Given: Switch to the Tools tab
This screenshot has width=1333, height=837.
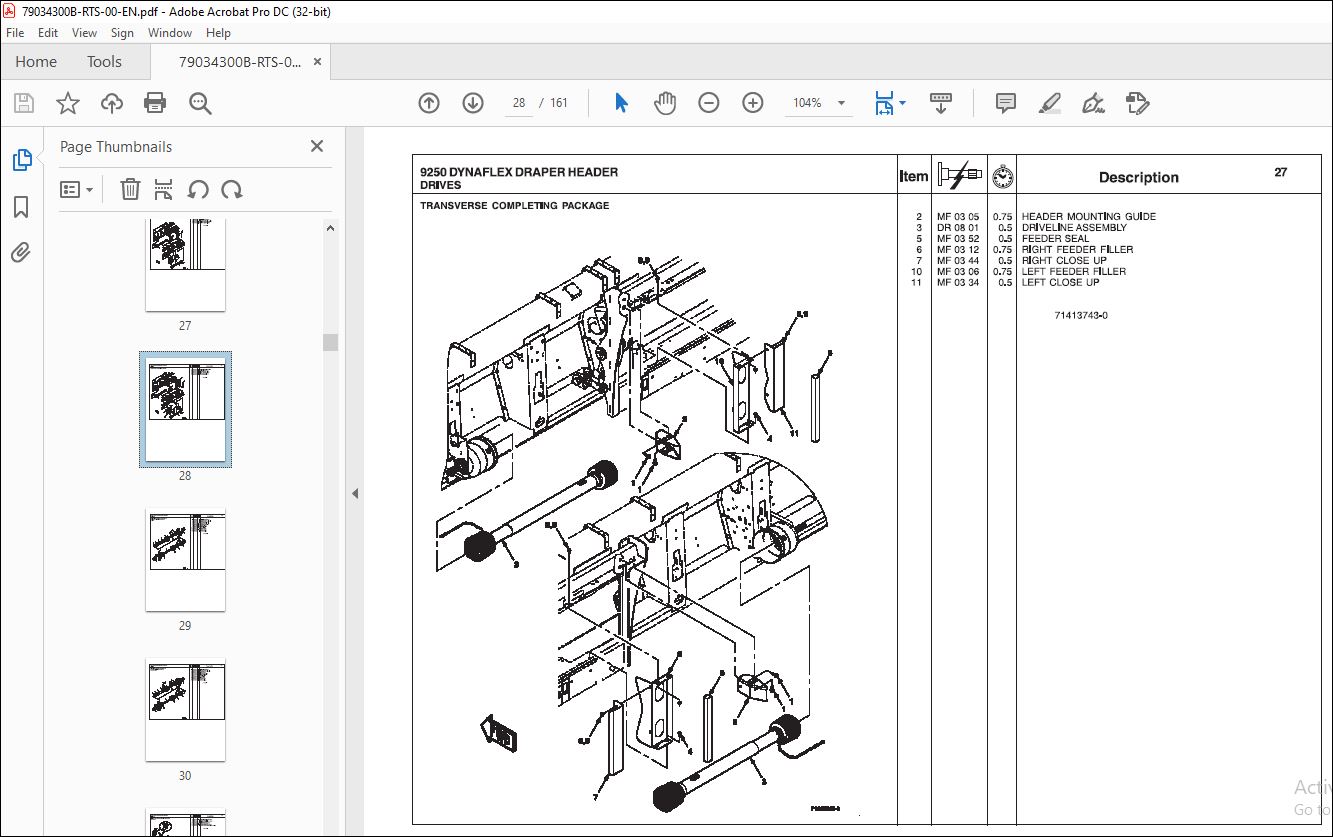Looking at the screenshot, I should (x=104, y=61).
